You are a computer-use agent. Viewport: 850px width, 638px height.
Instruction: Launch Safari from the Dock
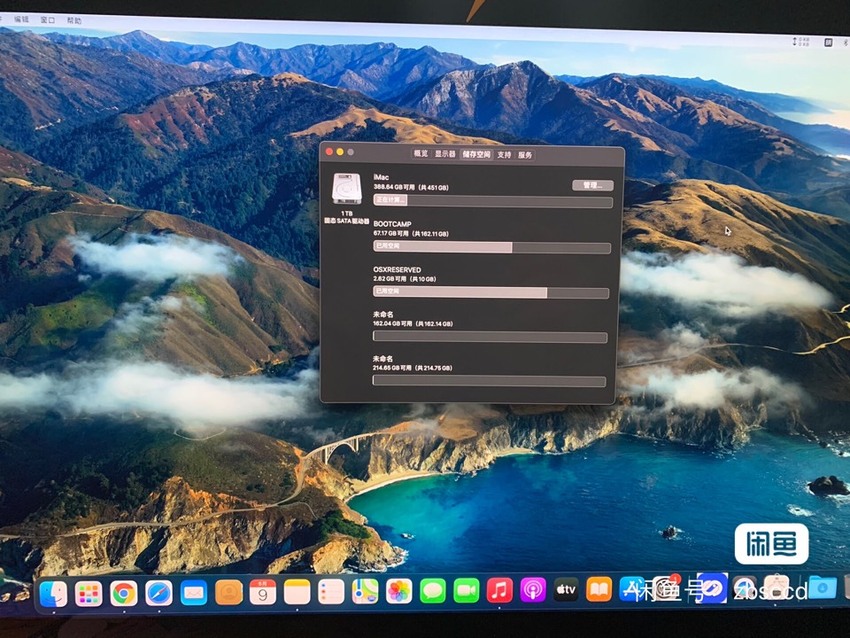click(159, 594)
